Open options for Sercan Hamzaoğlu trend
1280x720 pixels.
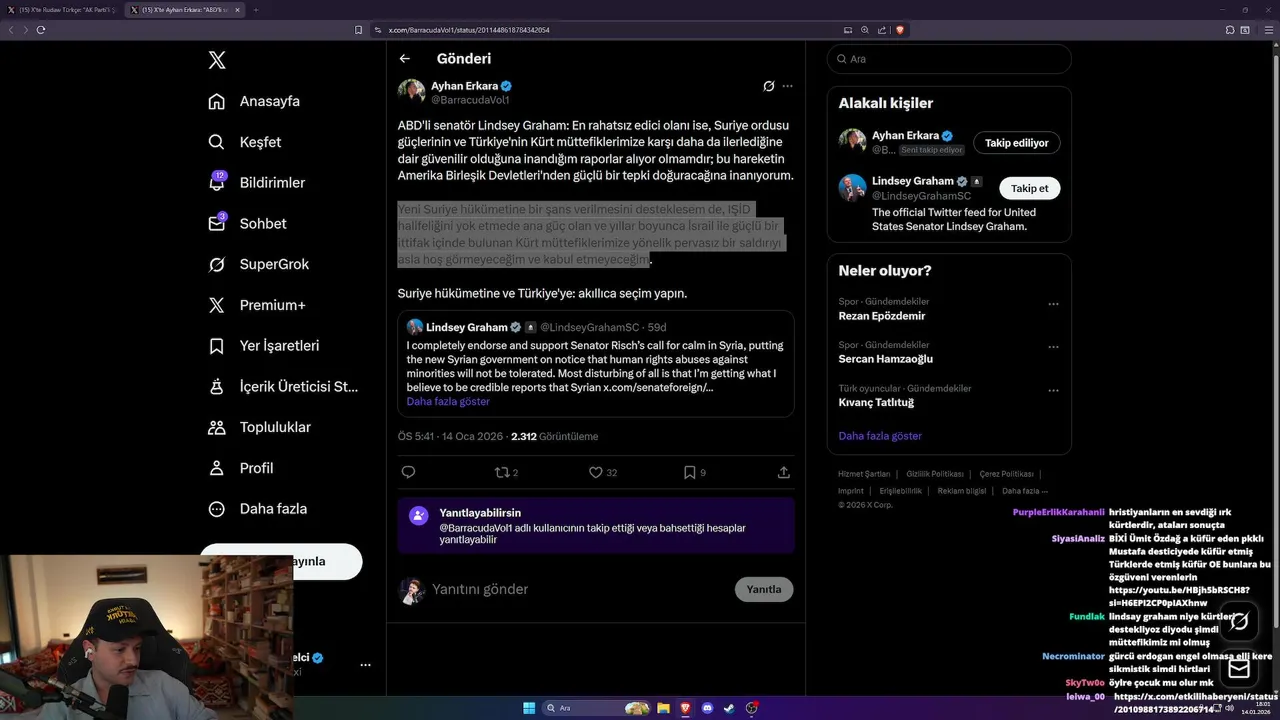(x=1053, y=347)
